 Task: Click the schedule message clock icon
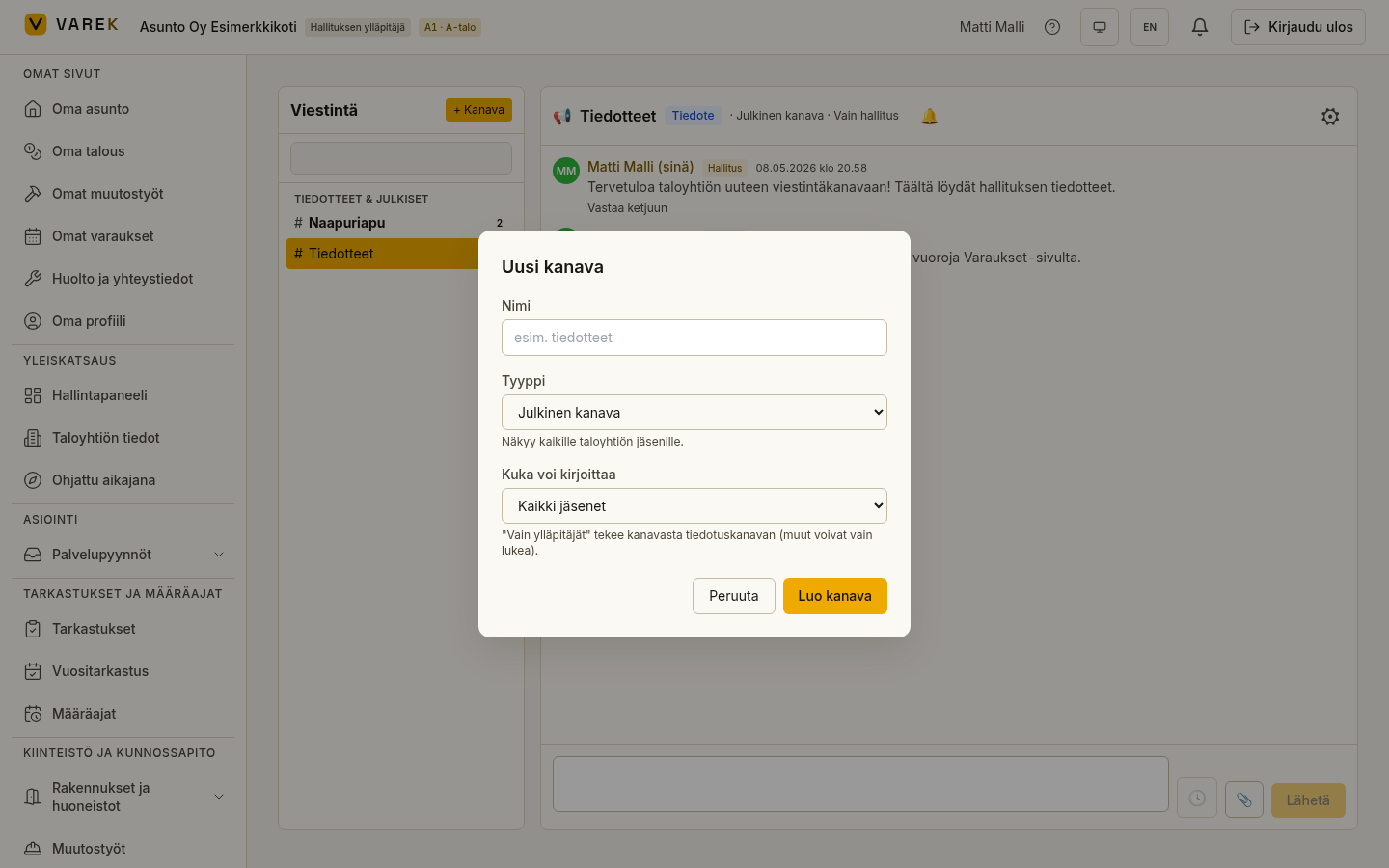click(x=1197, y=799)
